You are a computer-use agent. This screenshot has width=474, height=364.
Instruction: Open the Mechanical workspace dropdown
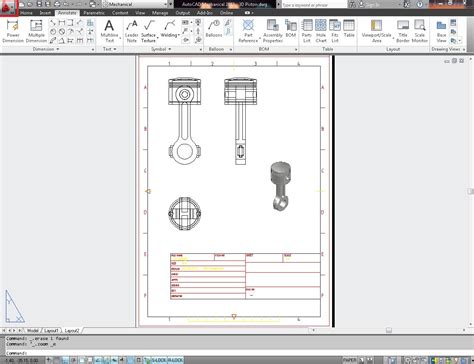pyautogui.click(x=135, y=4)
